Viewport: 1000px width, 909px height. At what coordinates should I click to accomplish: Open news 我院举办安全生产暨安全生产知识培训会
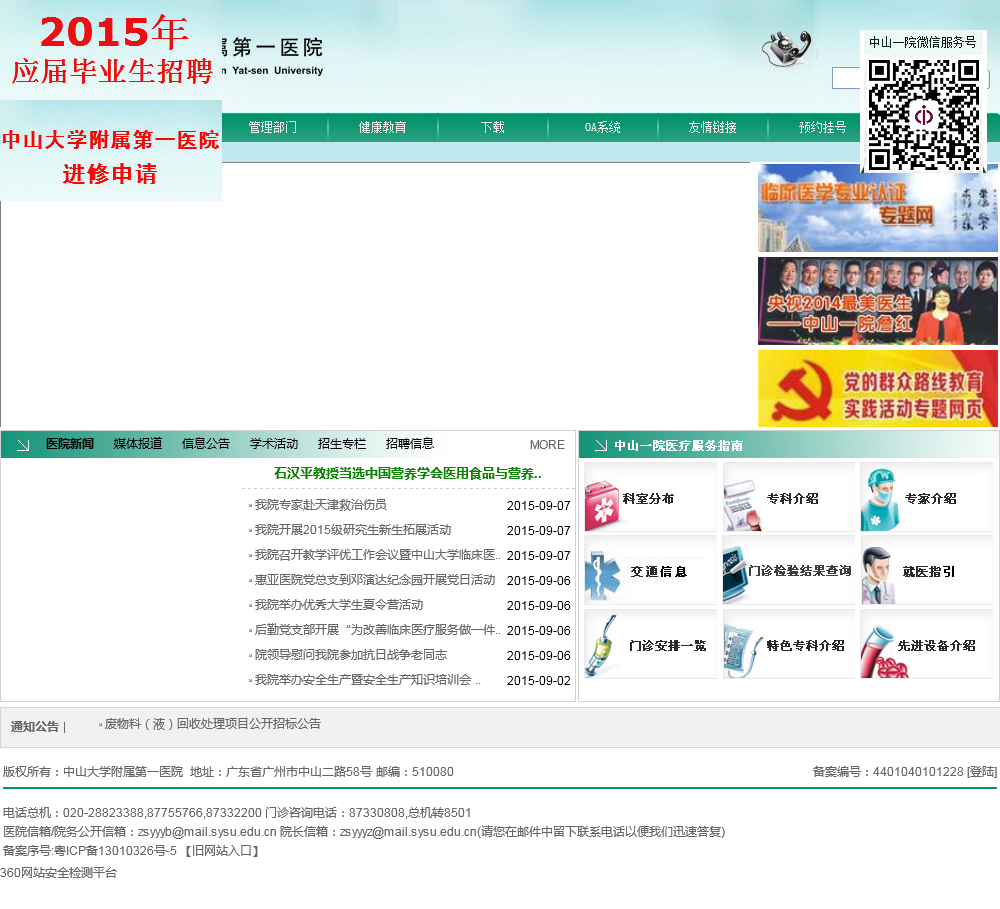(x=367, y=680)
